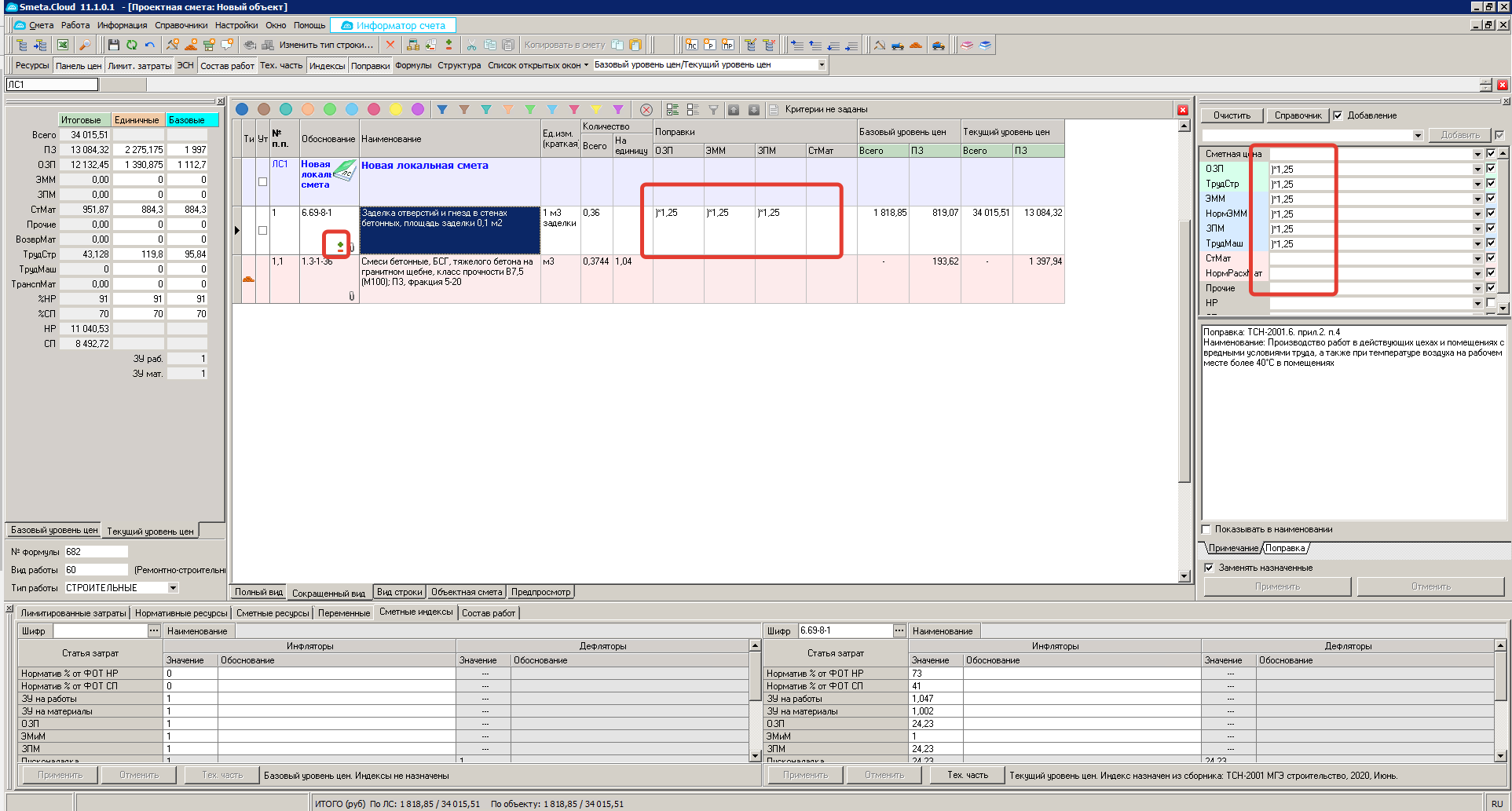Click the grey down-arrow move icon

[x=754, y=110]
